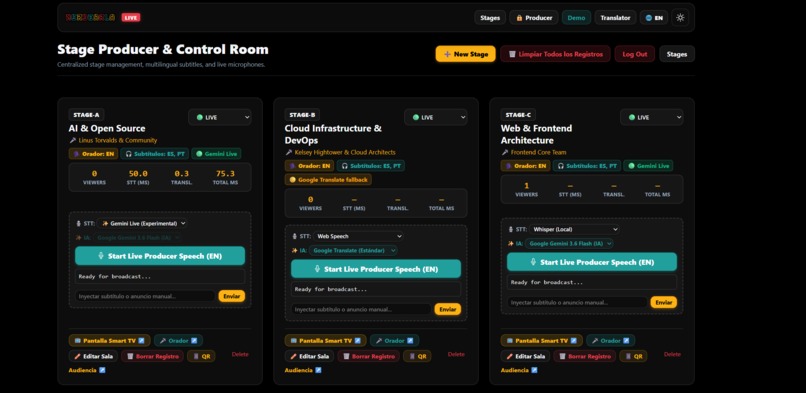The width and height of the screenshot is (806, 393).
Task: Open the Orador link for Stage-A
Action: [x=178, y=341]
